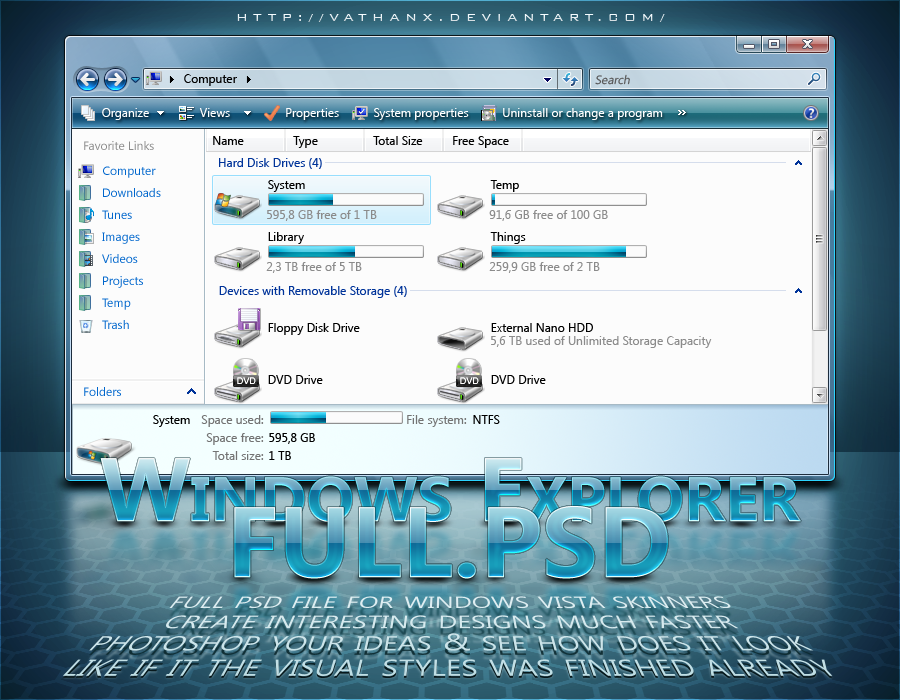900x700 pixels.
Task: Click the Computer icon in Favorite Links
Action: pyautogui.click(x=89, y=171)
